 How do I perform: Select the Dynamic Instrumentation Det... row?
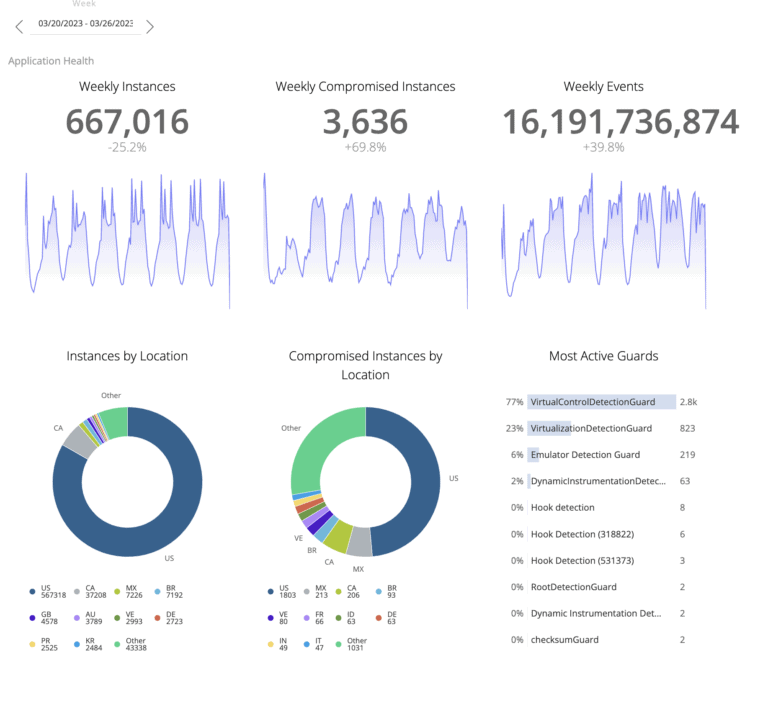[x=601, y=613]
